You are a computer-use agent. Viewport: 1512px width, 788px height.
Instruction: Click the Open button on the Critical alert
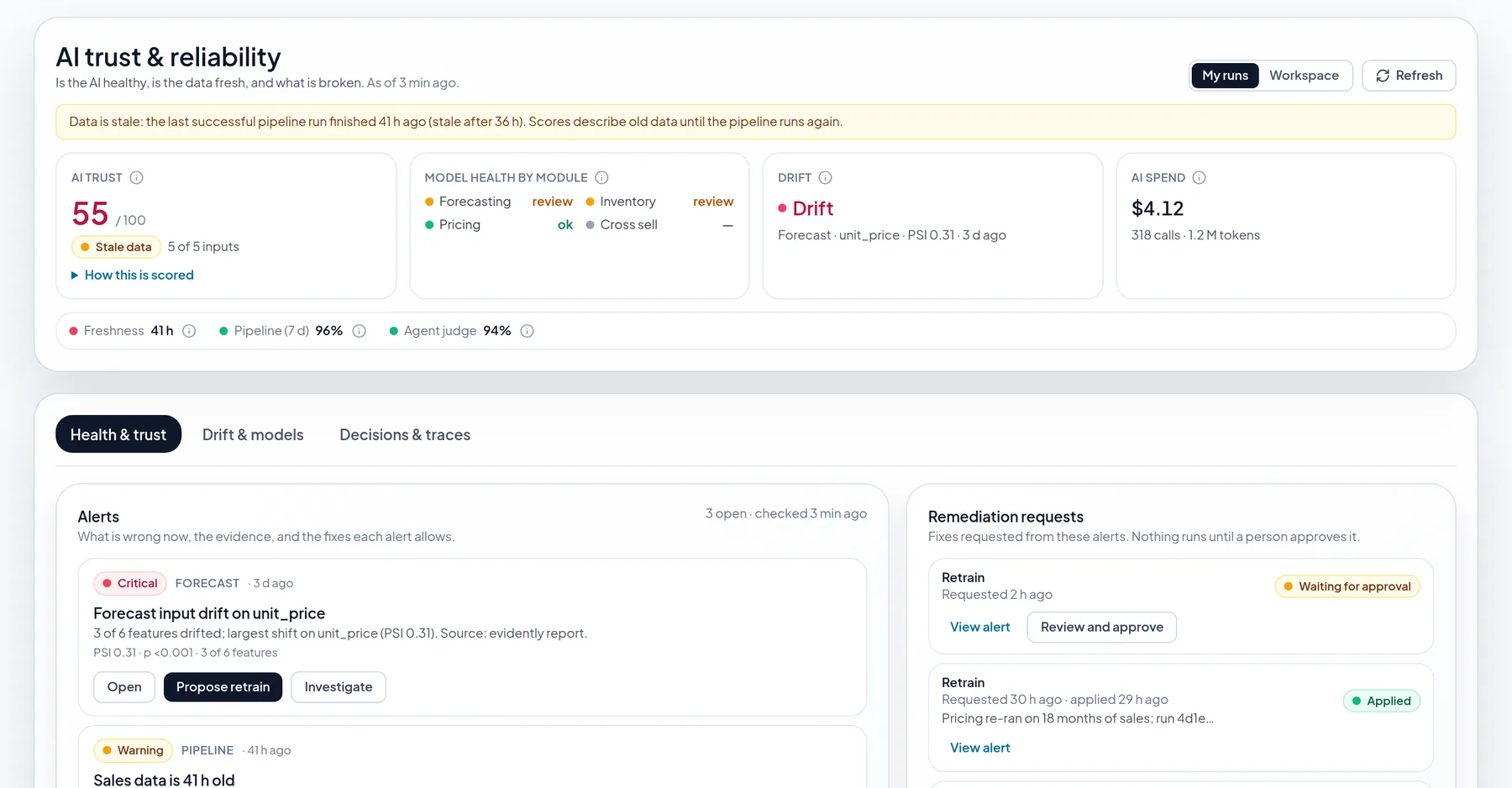pos(124,687)
